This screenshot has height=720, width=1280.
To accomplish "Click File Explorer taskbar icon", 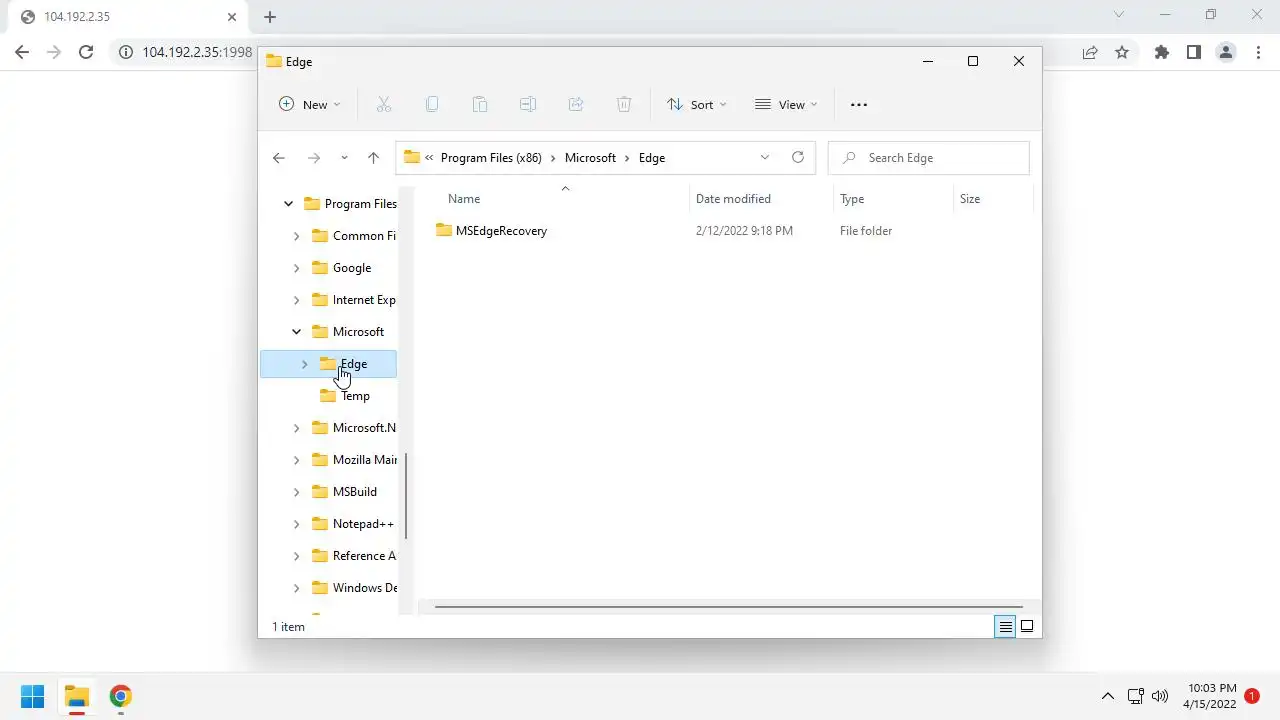I will coord(77,696).
